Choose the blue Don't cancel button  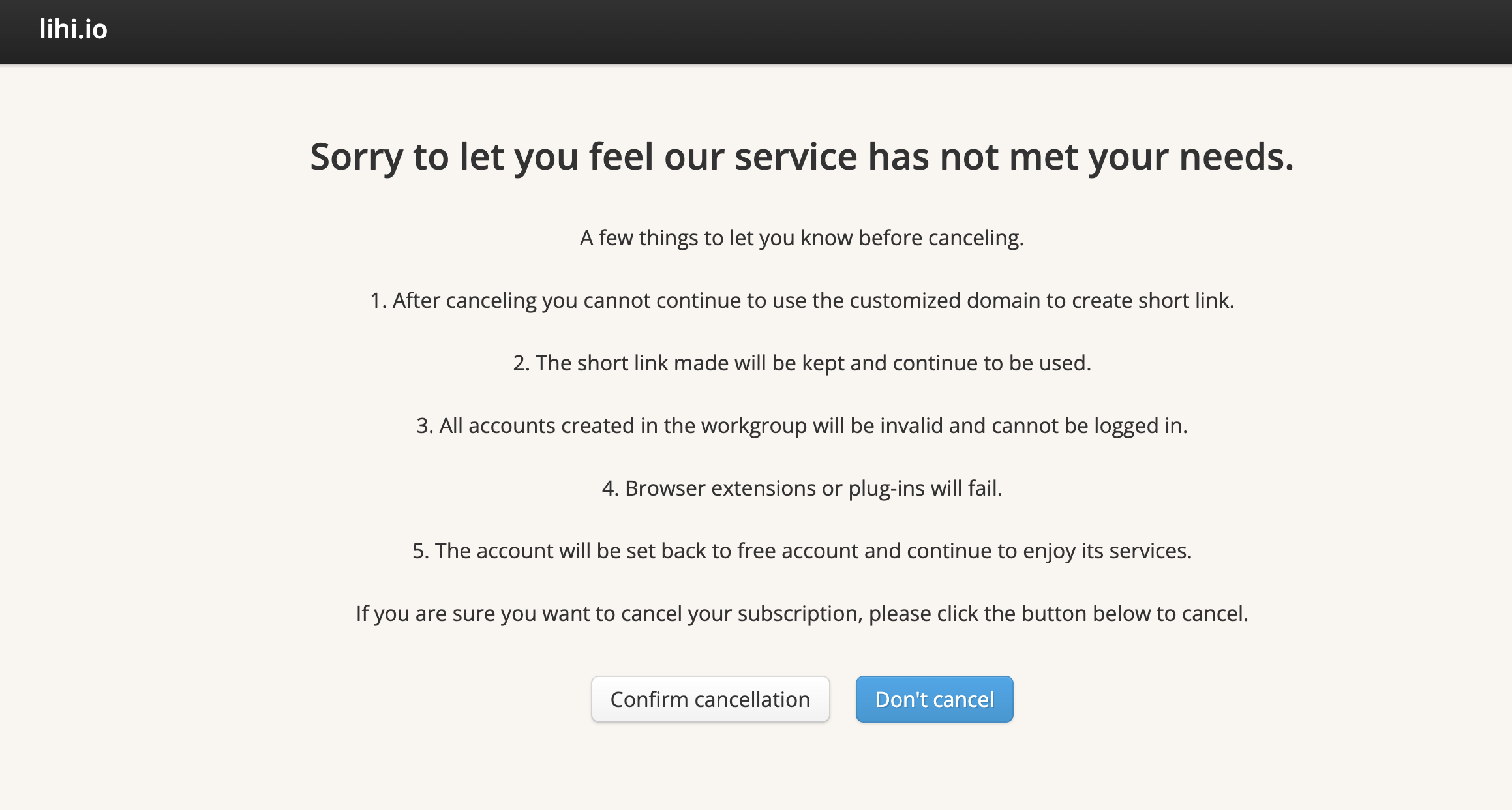(934, 699)
